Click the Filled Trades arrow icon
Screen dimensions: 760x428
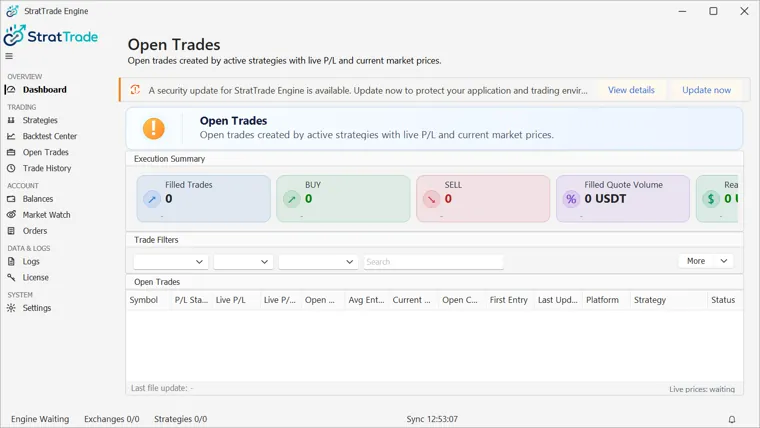(x=152, y=199)
